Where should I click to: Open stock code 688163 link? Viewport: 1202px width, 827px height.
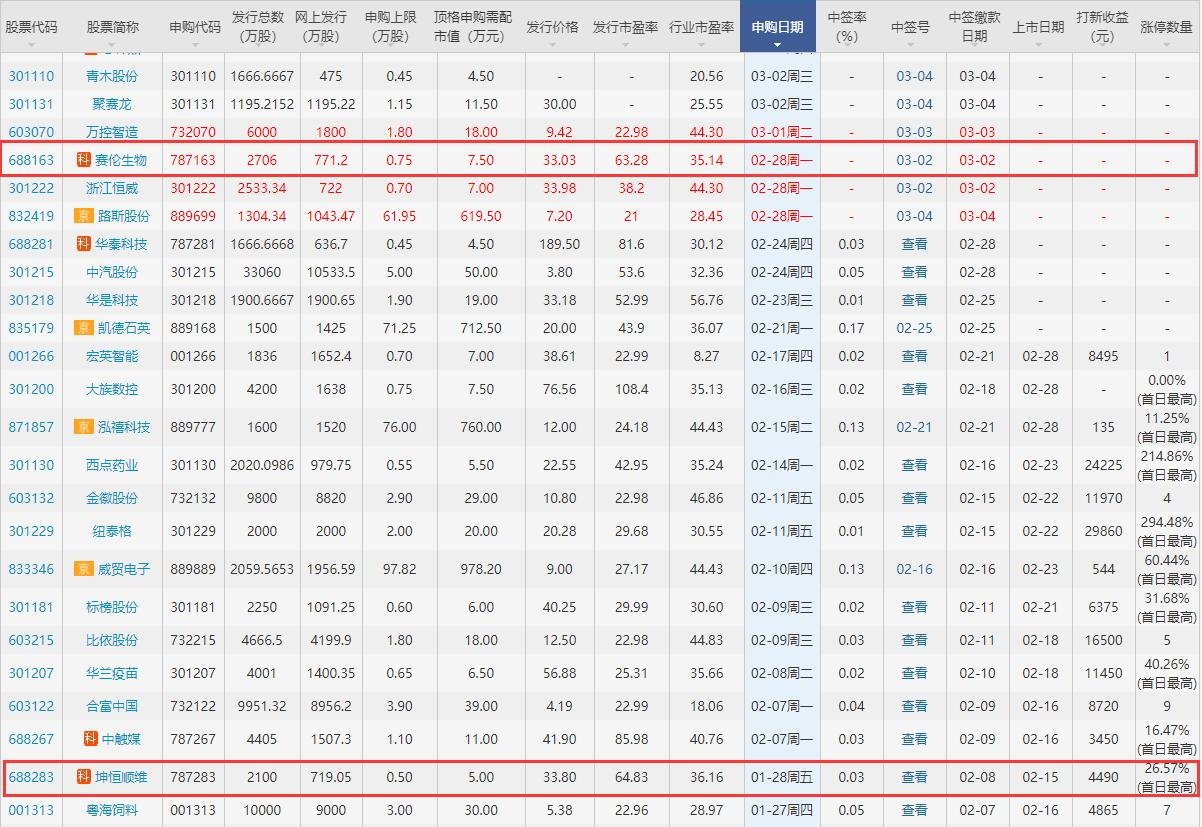pyautogui.click(x=32, y=160)
